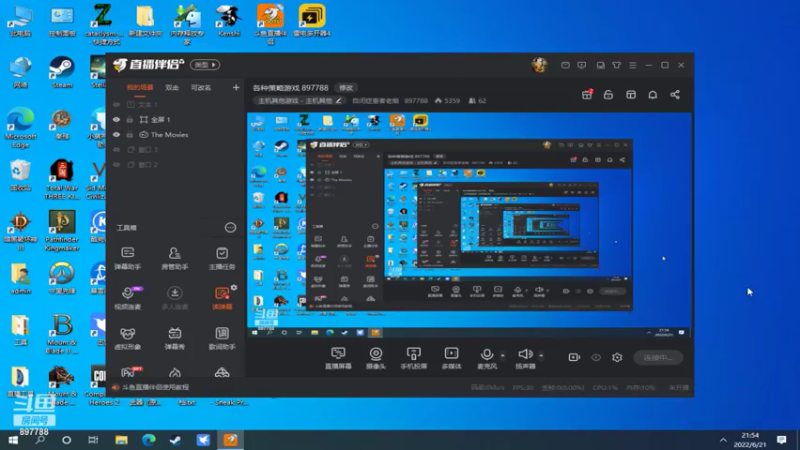Open the 斗鱼直播伴侣使用教程 tutorial link
Image resolution: width=800 pixels, height=450 pixels.
point(155,387)
